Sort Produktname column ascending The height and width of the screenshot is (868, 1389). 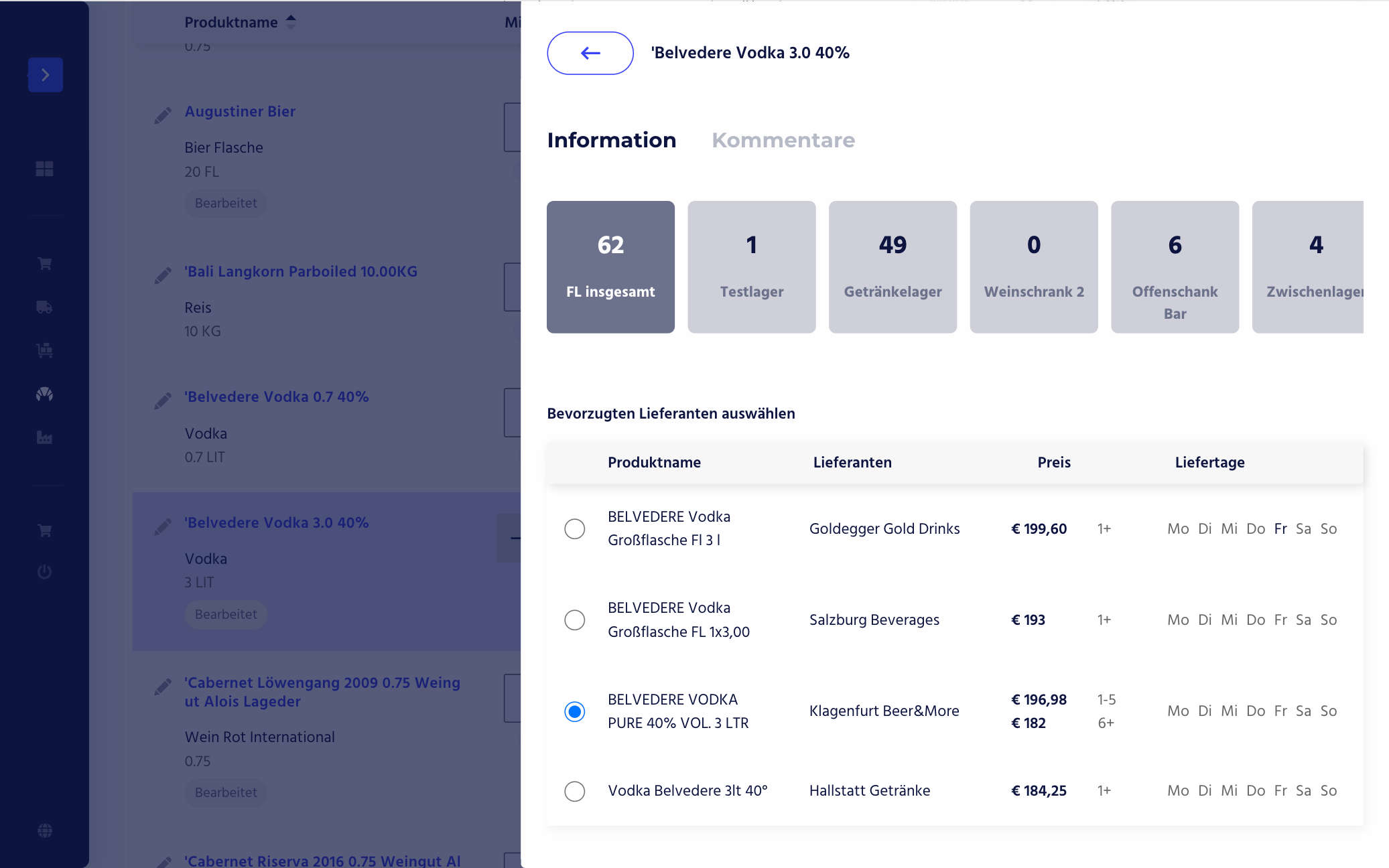(290, 17)
